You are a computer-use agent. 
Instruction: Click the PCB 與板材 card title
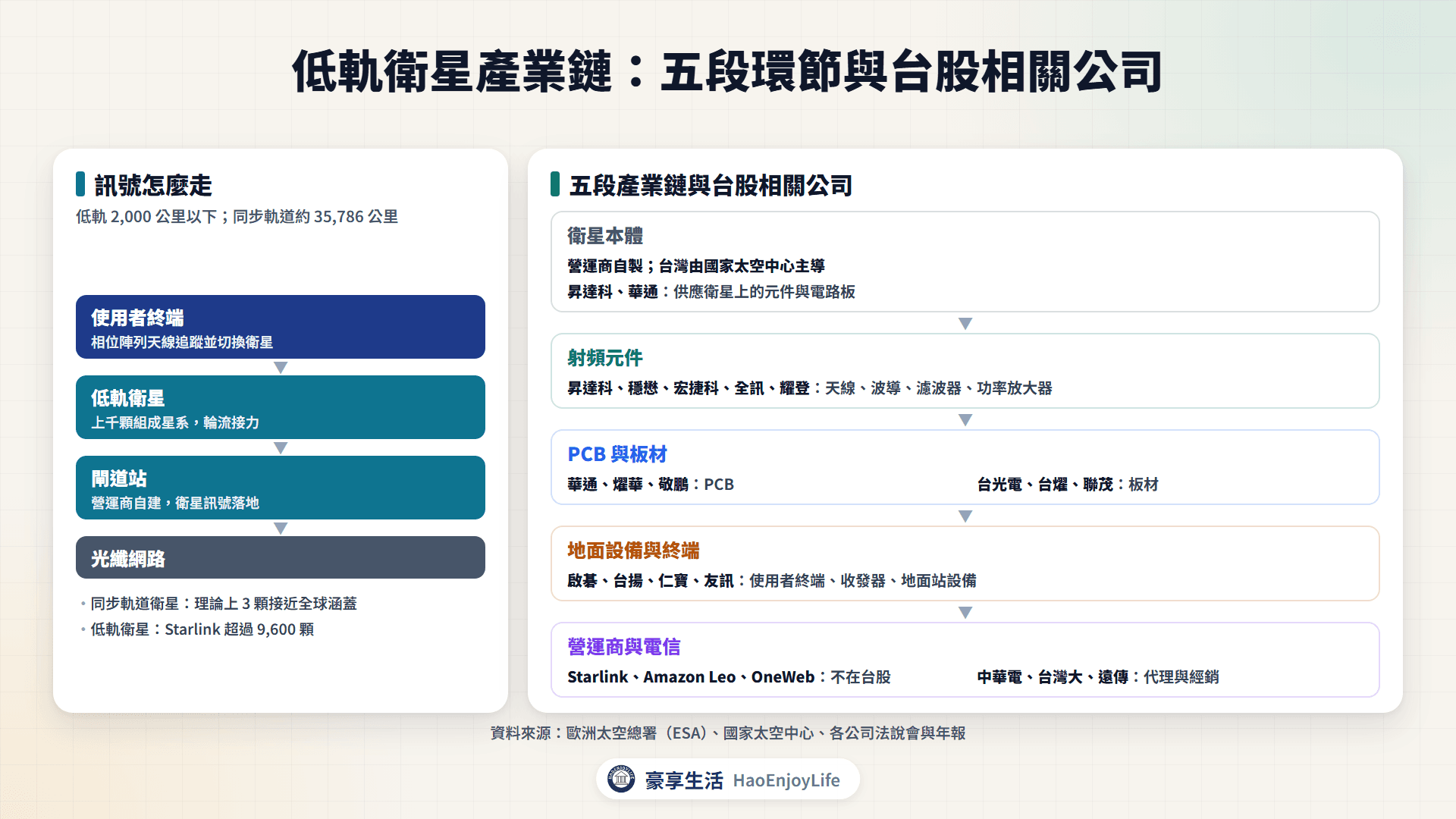point(617,454)
